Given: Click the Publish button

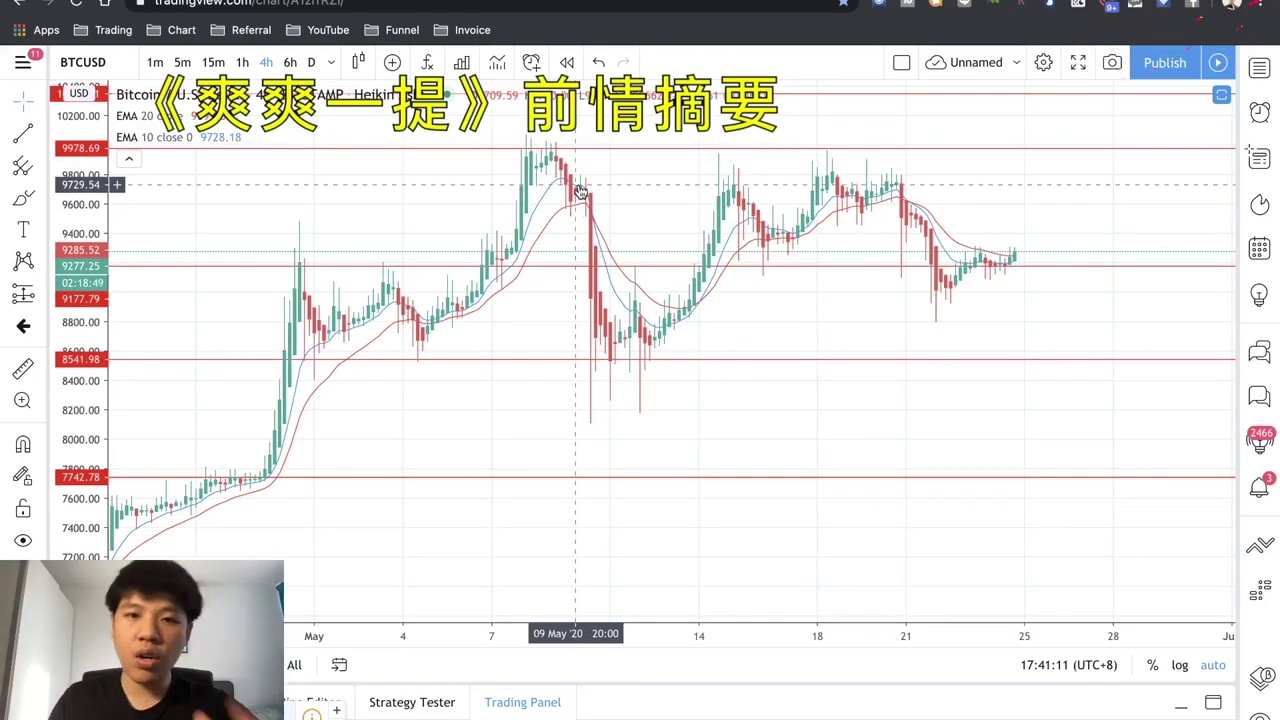Looking at the screenshot, I should pos(1165,63).
